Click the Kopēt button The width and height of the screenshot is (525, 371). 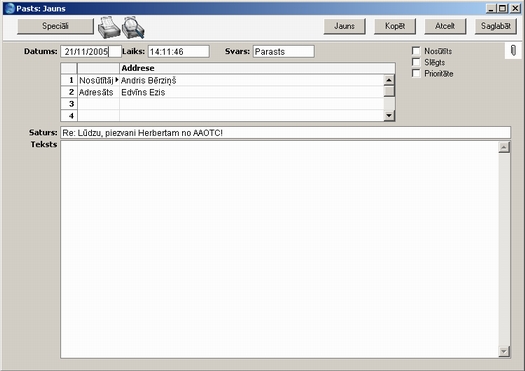coord(395,26)
